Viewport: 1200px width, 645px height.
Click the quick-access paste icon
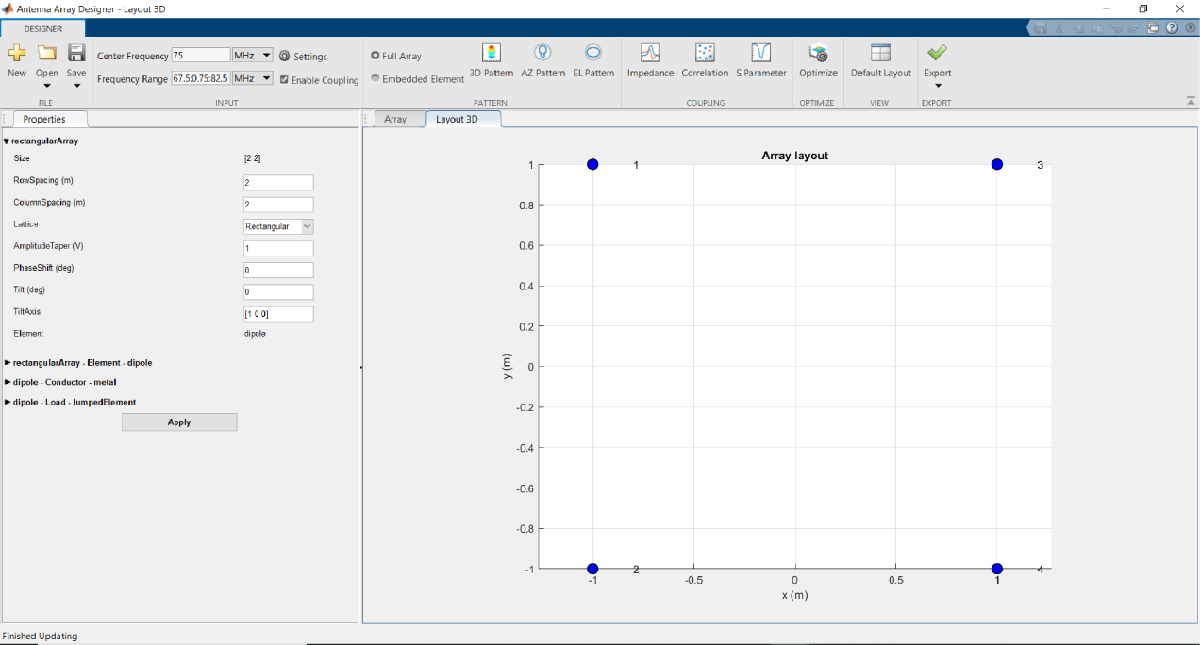click(1097, 28)
